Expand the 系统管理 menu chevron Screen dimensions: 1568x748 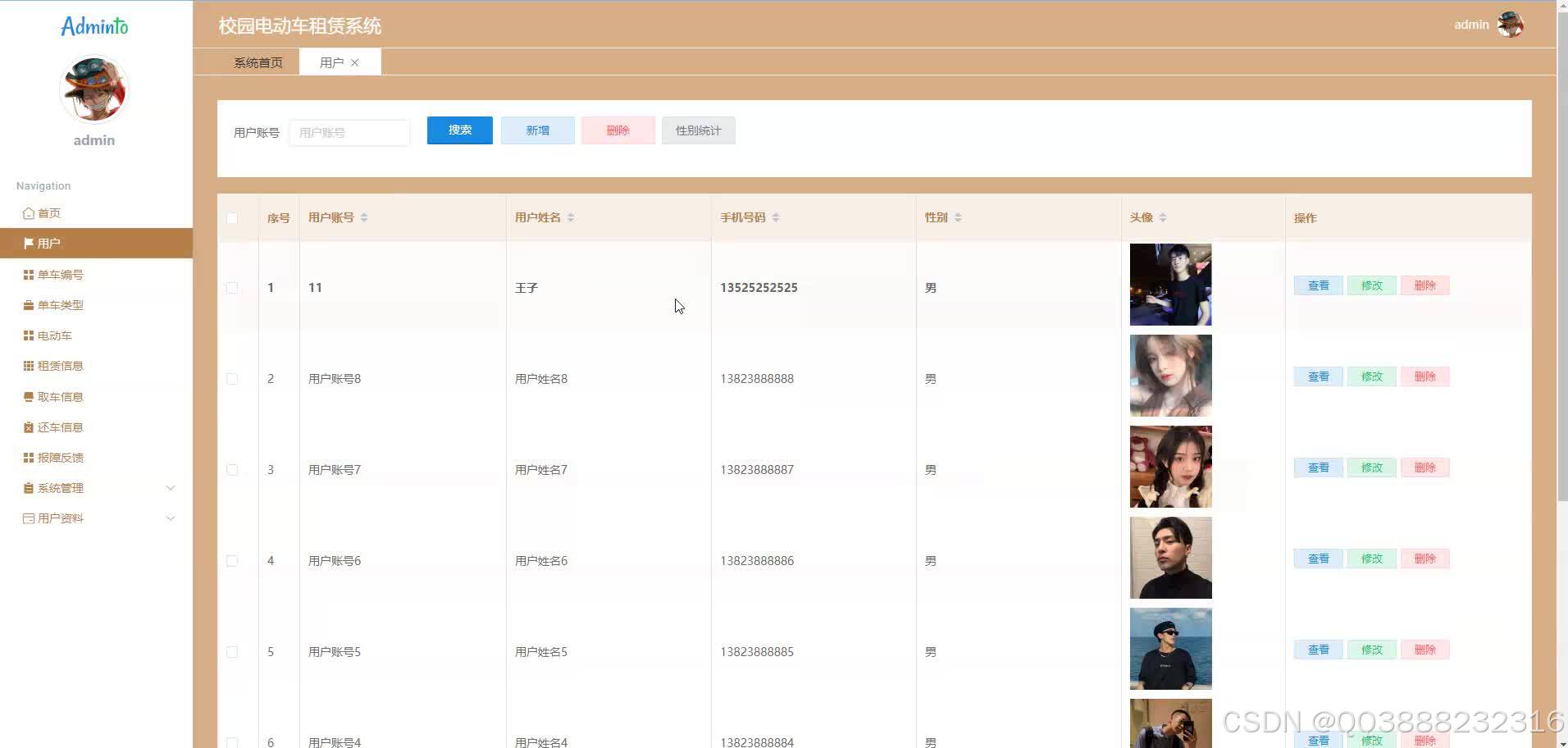click(x=171, y=488)
